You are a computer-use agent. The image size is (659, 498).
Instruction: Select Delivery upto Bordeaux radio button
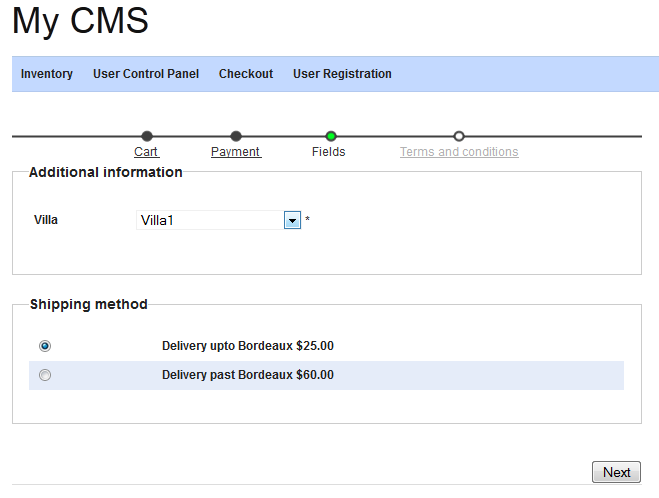[x=45, y=346]
